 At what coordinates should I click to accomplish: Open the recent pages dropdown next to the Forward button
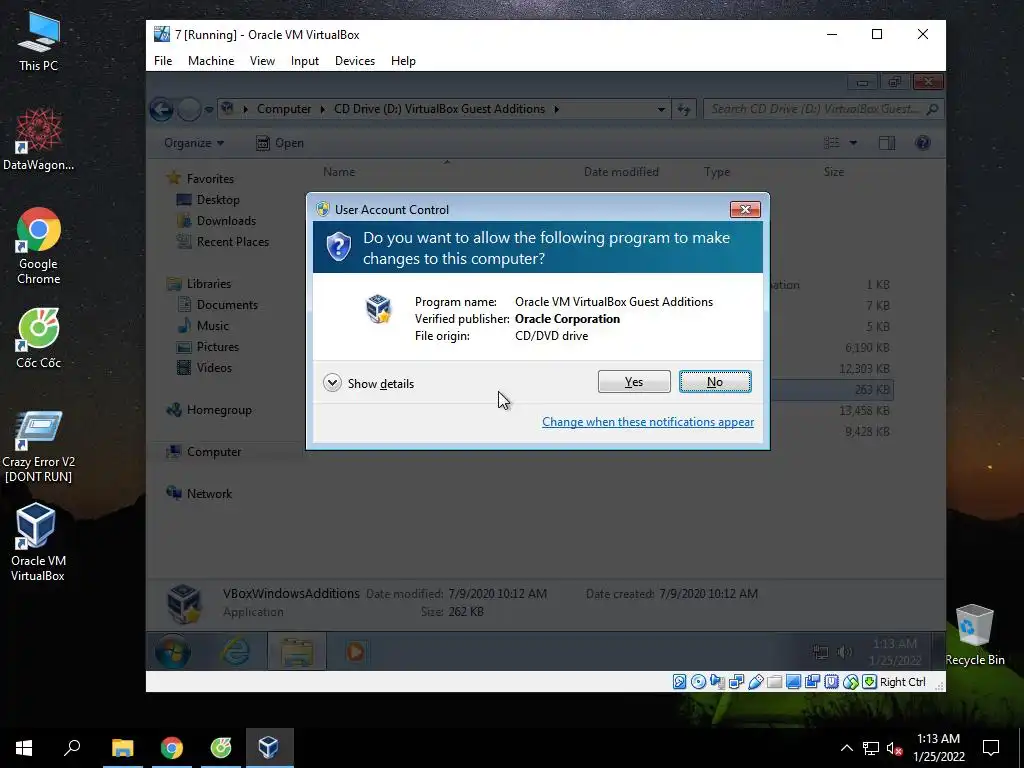point(209,110)
